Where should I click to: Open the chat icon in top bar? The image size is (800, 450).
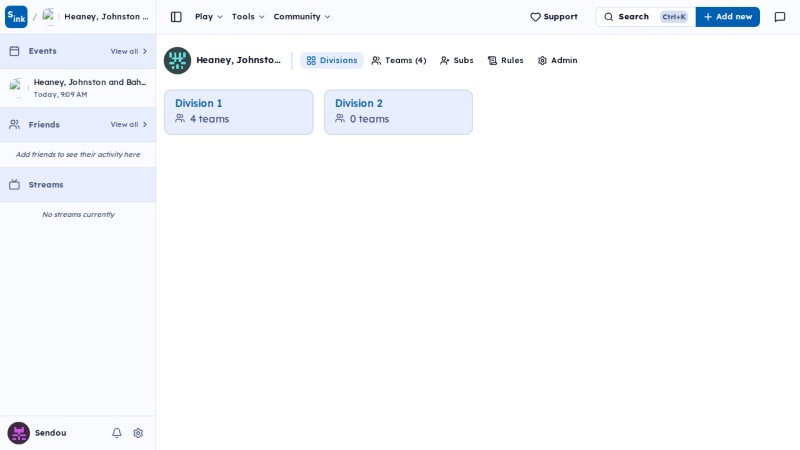click(x=780, y=17)
